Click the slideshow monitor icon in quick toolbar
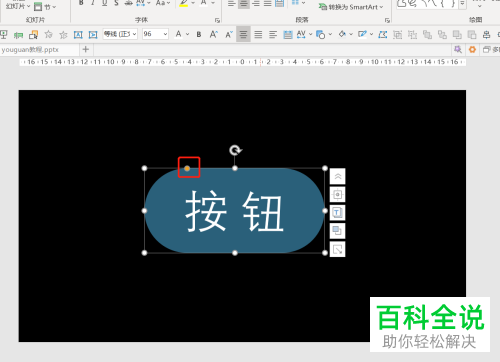The width and height of the screenshot is (500, 362). tap(4, 34)
